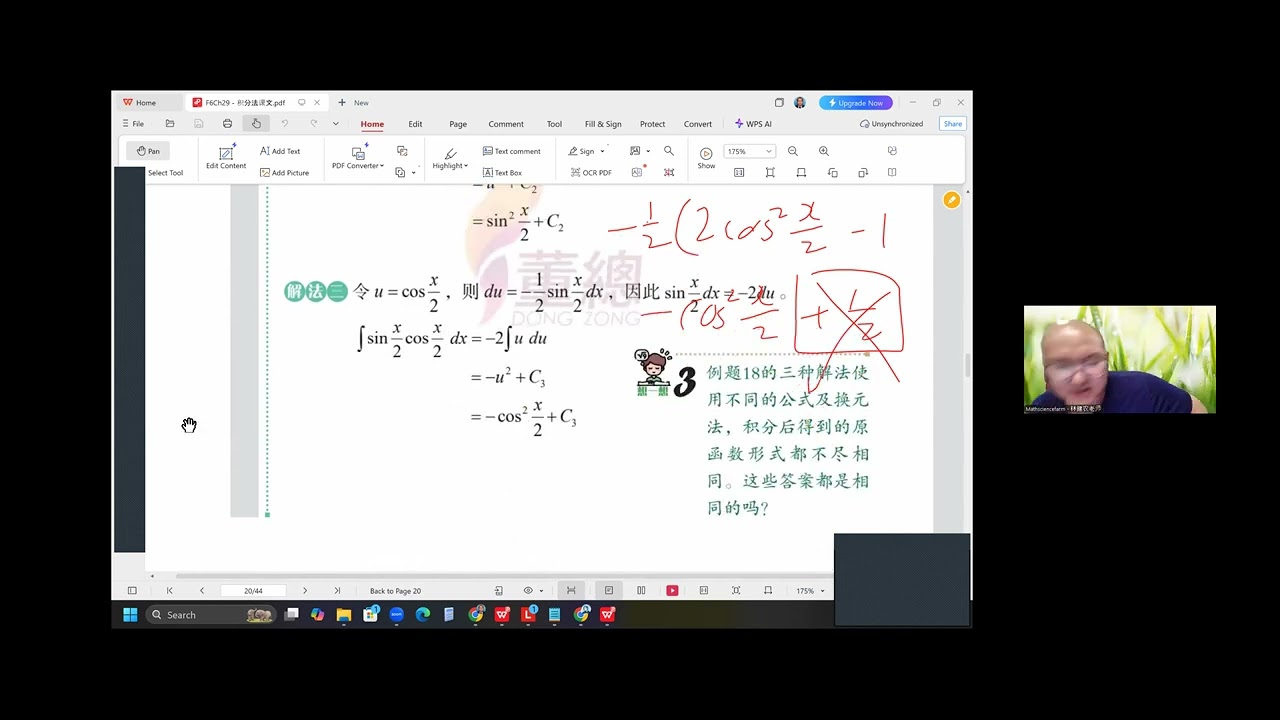1280x720 pixels.
Task: Click Add Text in the toolbar
Action: coord(280,151)
